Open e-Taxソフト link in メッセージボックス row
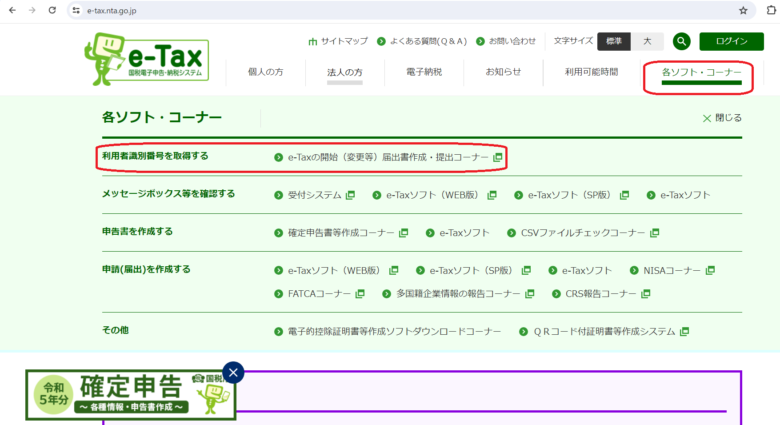 click(x=685, y=195)
